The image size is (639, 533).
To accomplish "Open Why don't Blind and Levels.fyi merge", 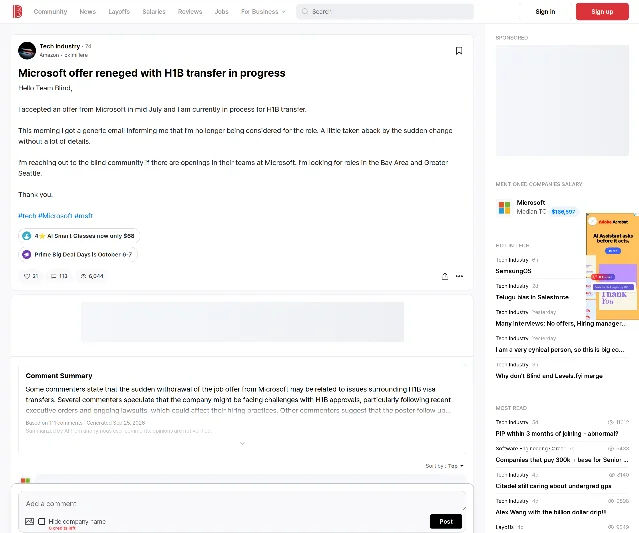I will click(549, 376).
